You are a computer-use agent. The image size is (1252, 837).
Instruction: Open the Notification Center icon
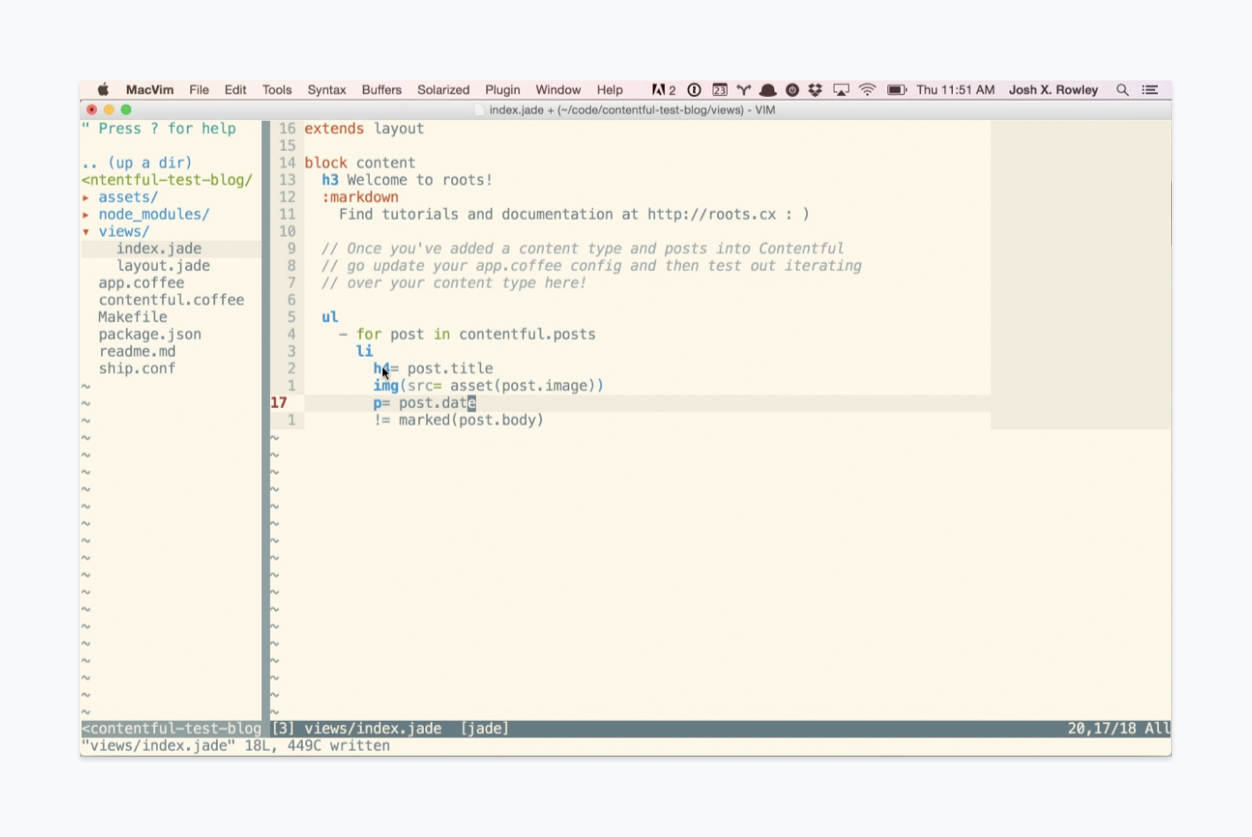(x=1150, y=90)
